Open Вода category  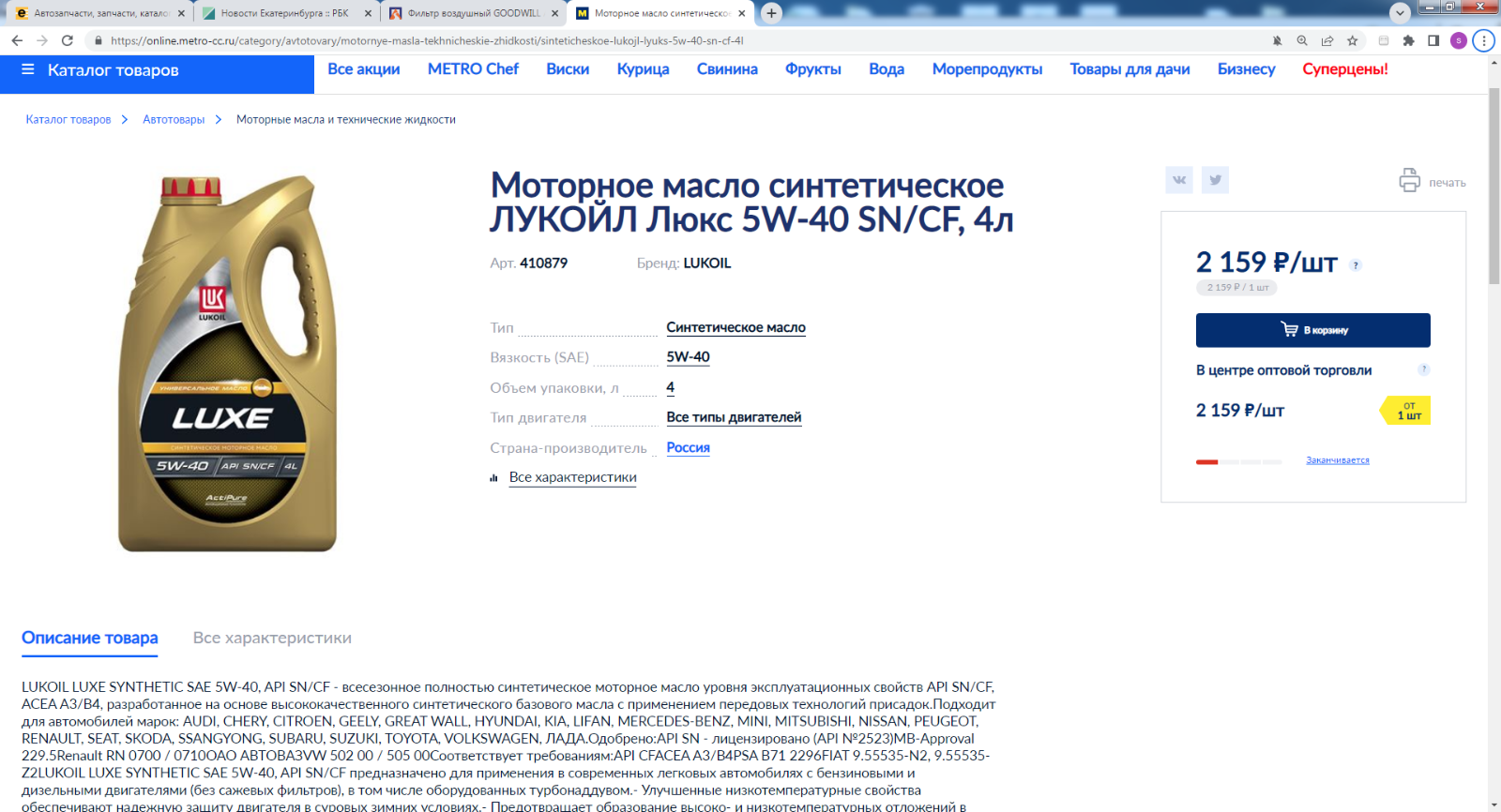tap(887, 69)
